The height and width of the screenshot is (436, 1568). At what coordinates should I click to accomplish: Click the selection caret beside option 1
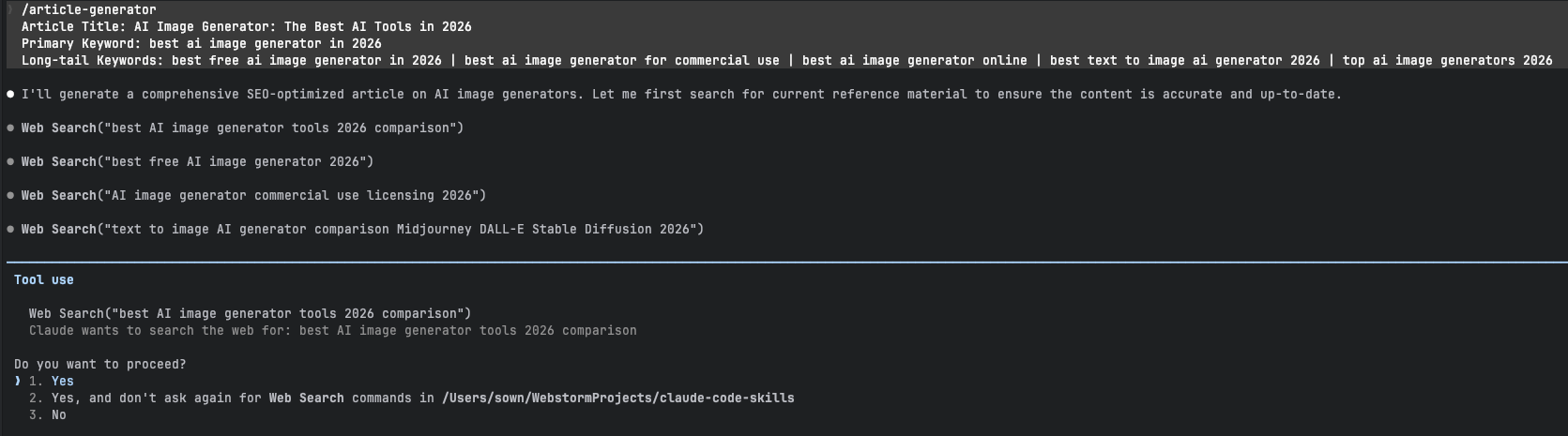click(x=18, y=381)
